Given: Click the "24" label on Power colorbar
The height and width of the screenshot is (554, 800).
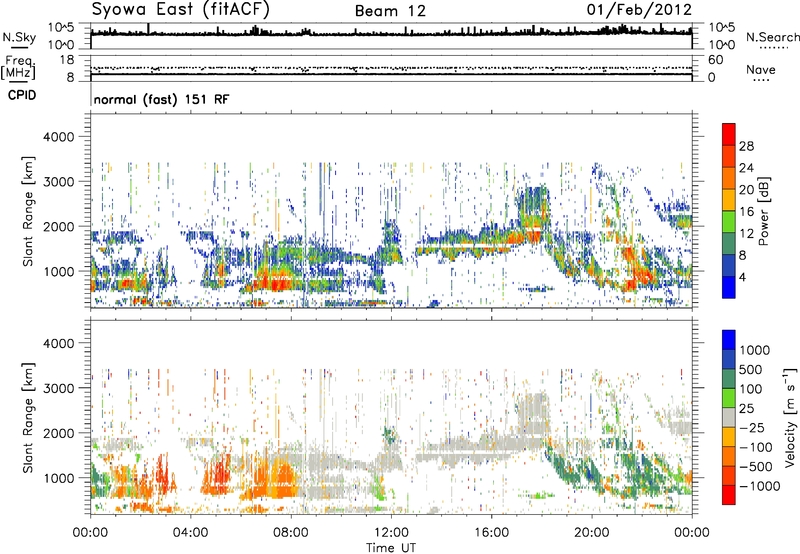Looking at the screenshot, I should point(746,168).
